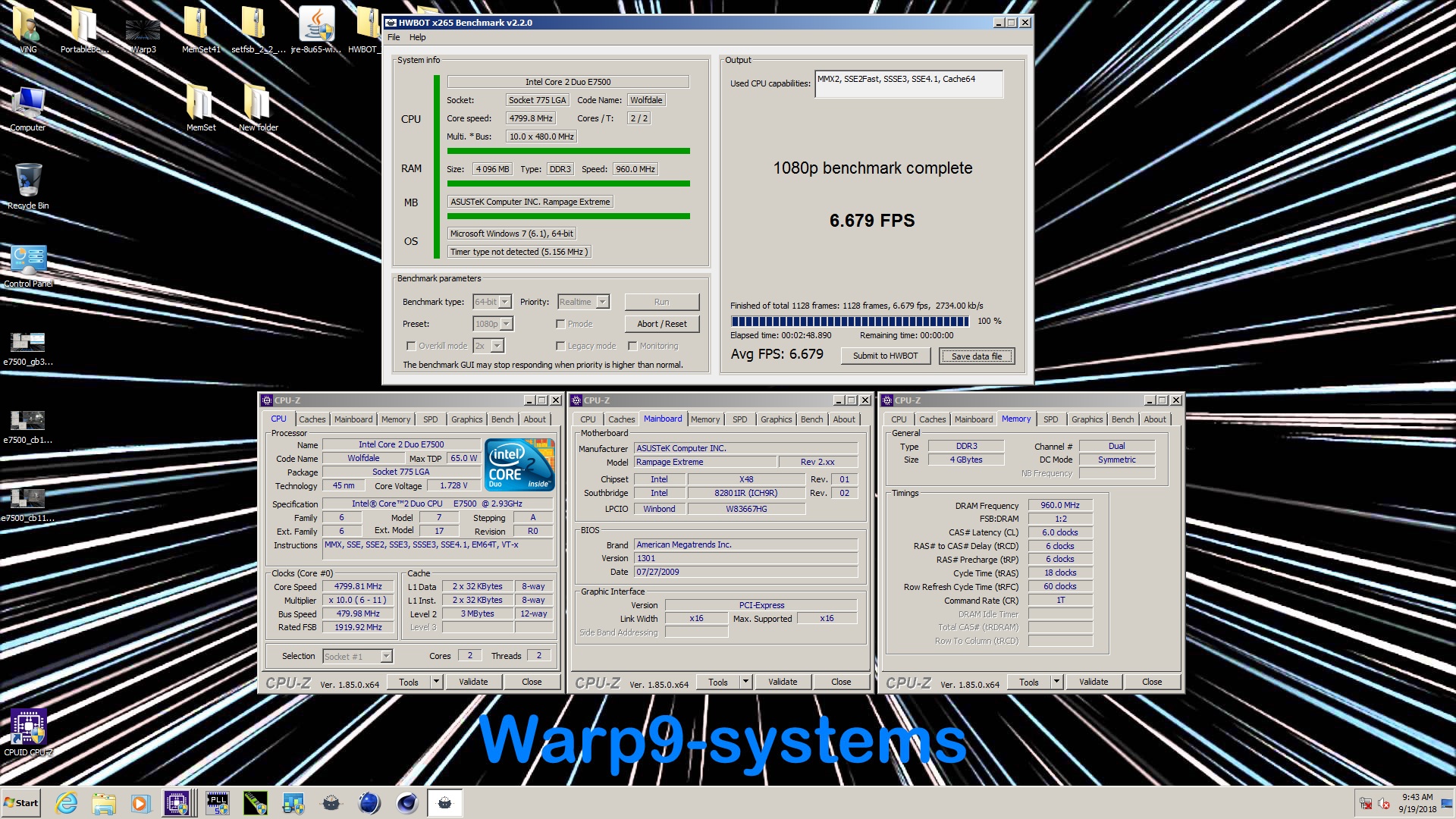The width and height of the screenshot is (1456, 819).
Task: Click Abort / Reset button
Action: (x=662, y=324)
